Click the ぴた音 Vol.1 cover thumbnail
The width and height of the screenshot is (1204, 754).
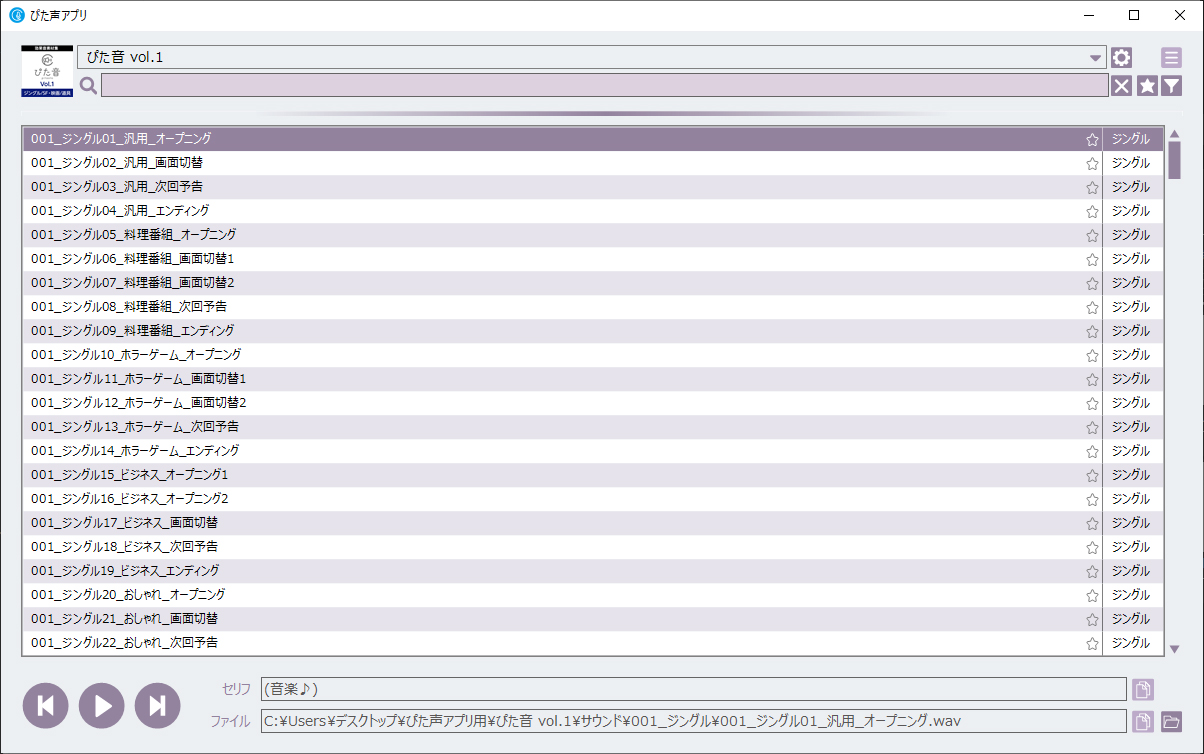pos(47,71)
